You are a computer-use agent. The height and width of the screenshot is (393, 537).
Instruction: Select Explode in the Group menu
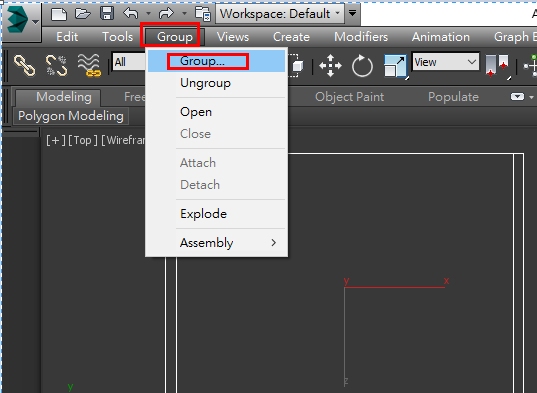tap(216, 214)
